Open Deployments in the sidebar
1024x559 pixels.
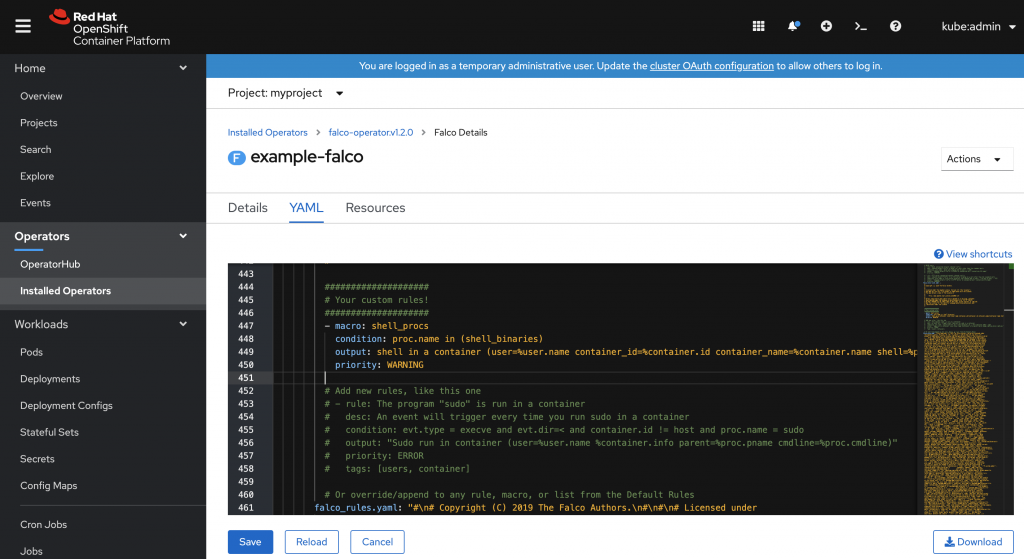(x=50, y=379)
